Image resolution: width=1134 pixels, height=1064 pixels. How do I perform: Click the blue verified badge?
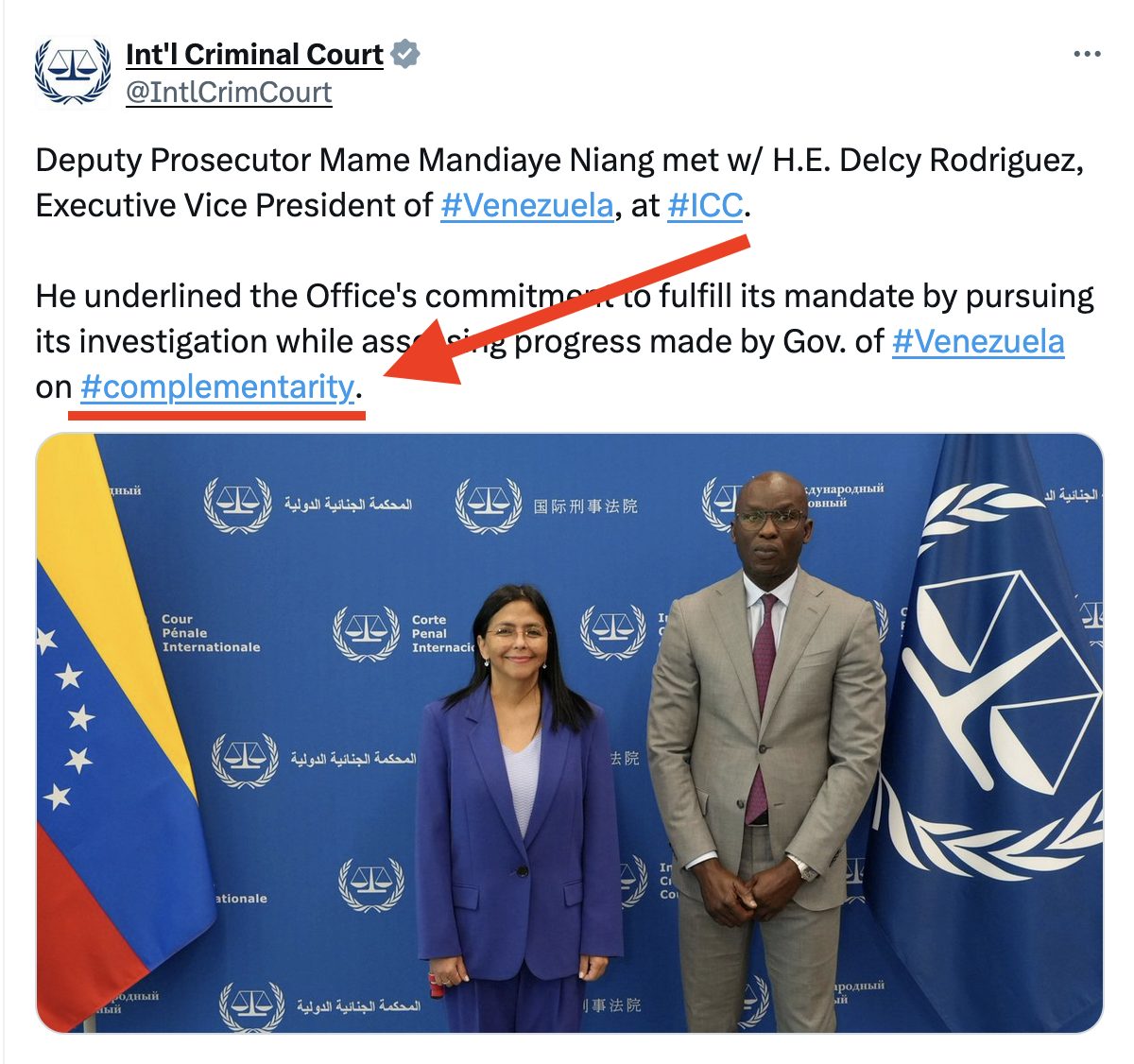[405, 55]
